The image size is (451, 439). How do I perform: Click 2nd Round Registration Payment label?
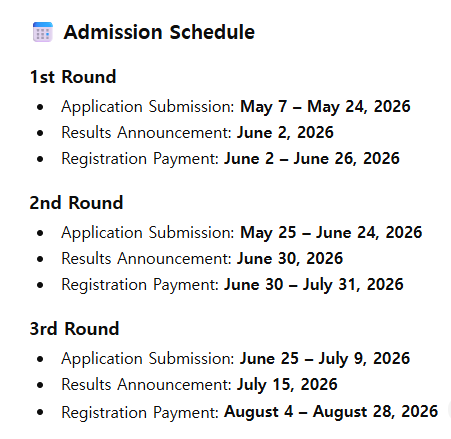point(140,285)
